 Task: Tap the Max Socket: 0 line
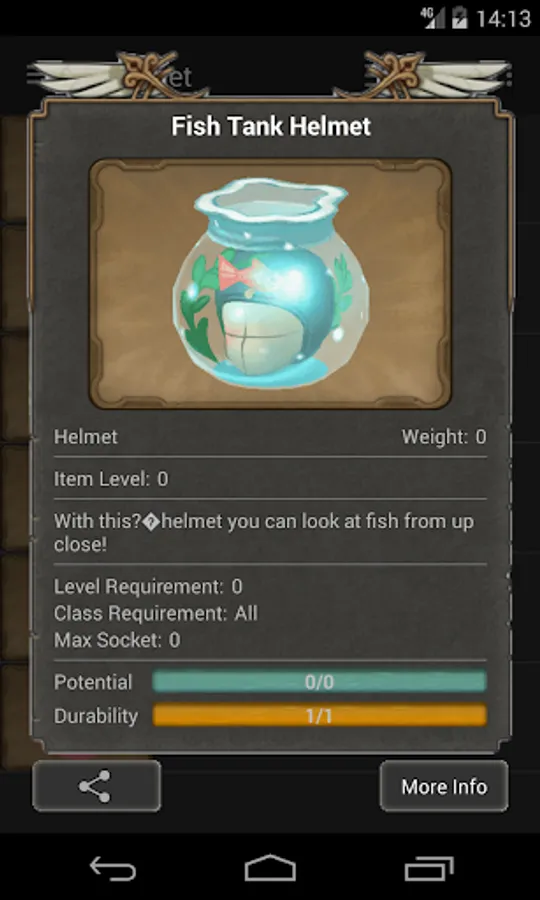click(x=117, y=640)
